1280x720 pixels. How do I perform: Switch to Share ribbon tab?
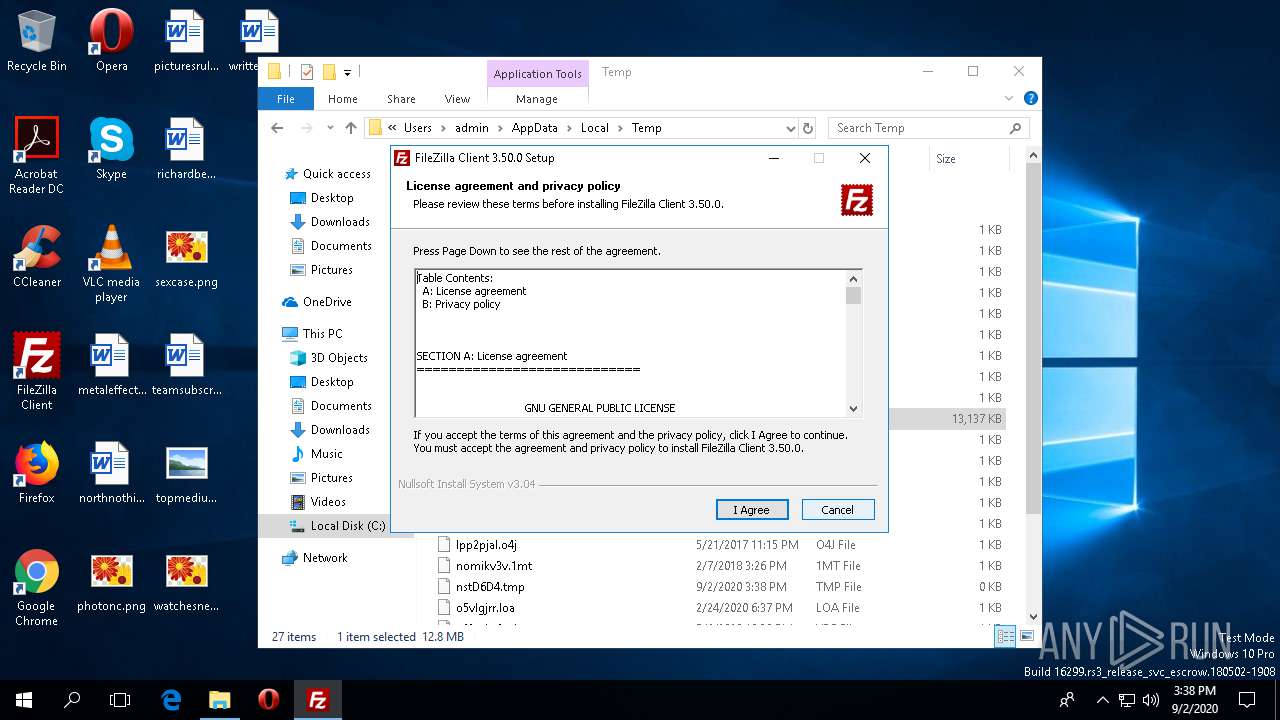[x=401, y=99]
